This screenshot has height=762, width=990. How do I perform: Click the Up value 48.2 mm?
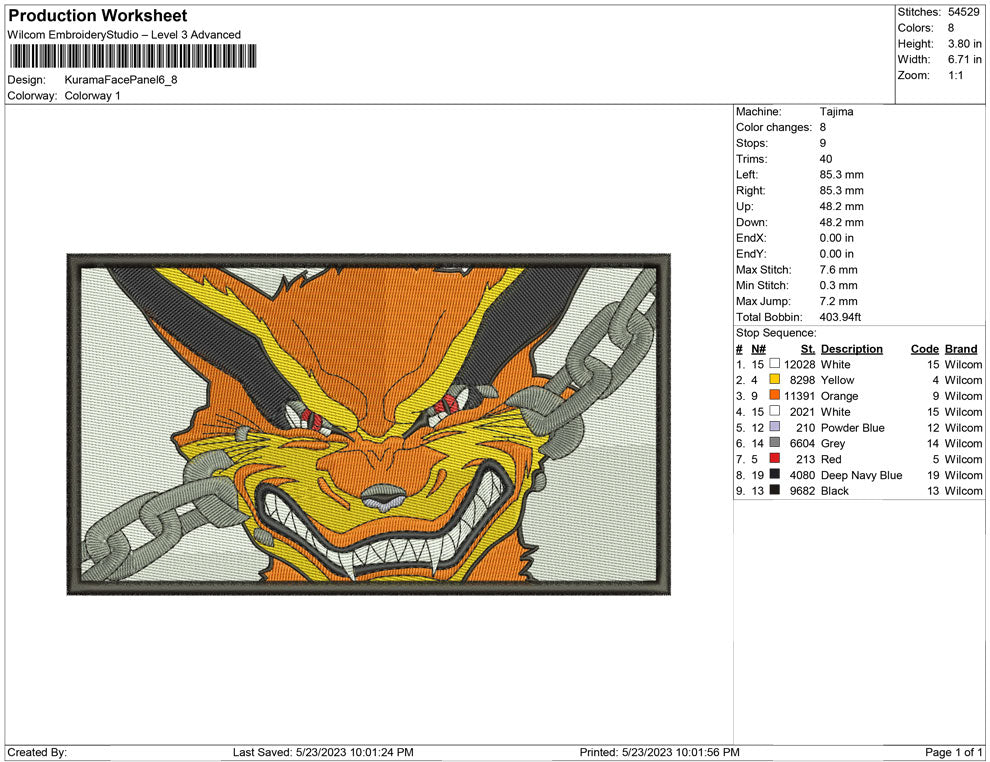coord(842,206)
